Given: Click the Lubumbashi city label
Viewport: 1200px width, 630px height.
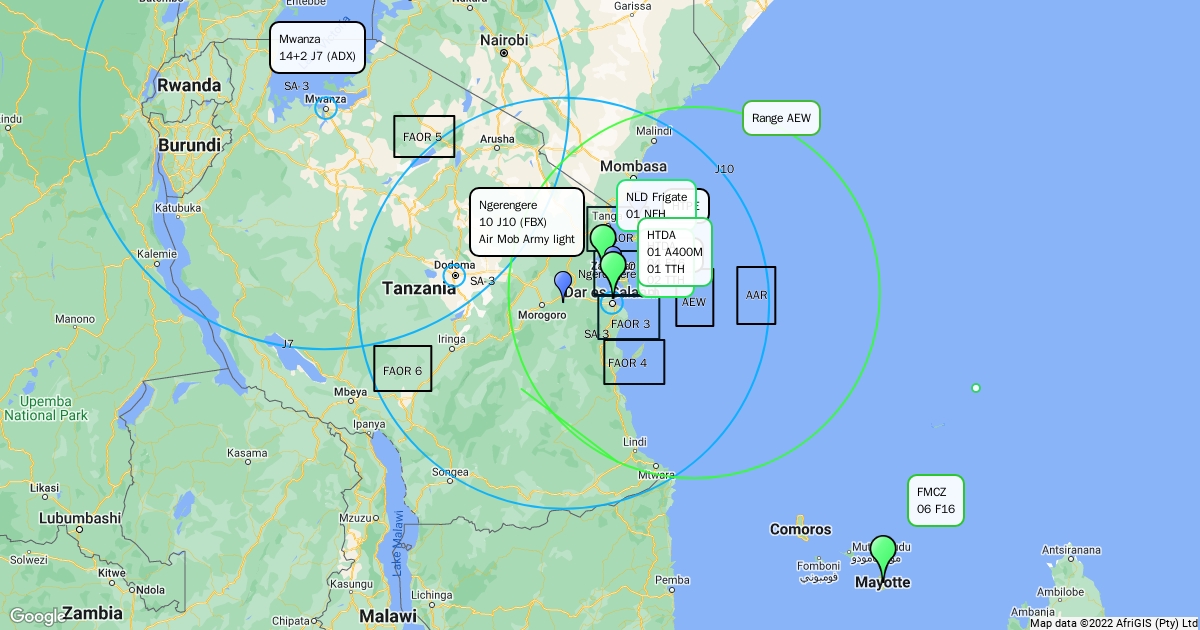Looking at the screenshot, I should [80, 518].
